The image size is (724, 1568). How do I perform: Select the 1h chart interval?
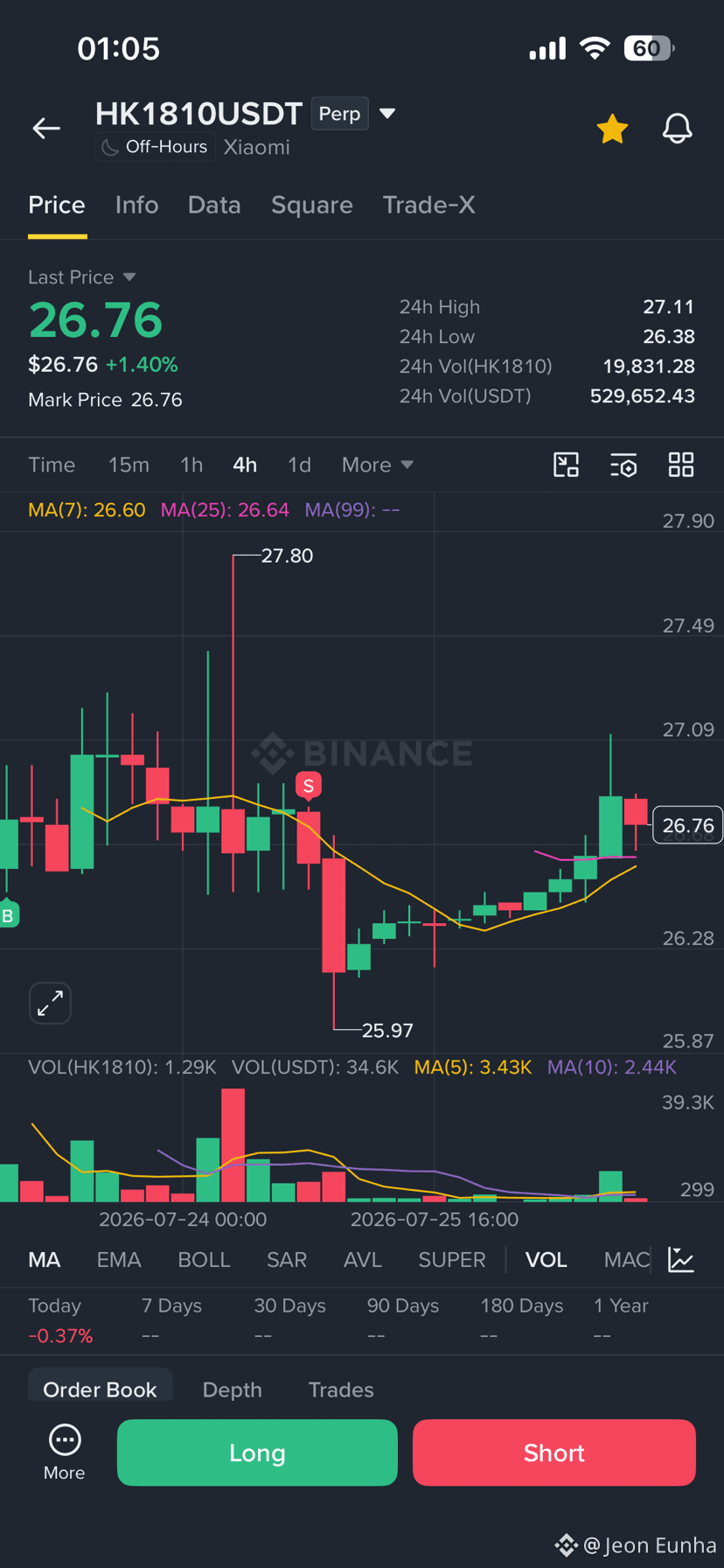(x=191, y=465)
